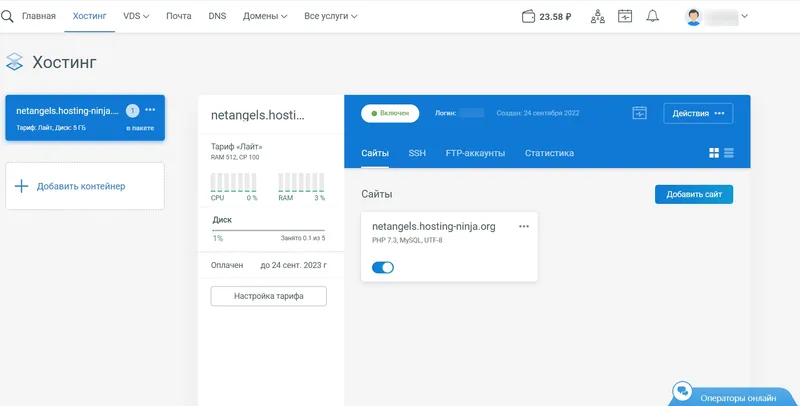Image resolution: width=800 pixels, height=406 pixels.
Task: Click the netangels.hosting-ninja.org site title
Action: 434,226
